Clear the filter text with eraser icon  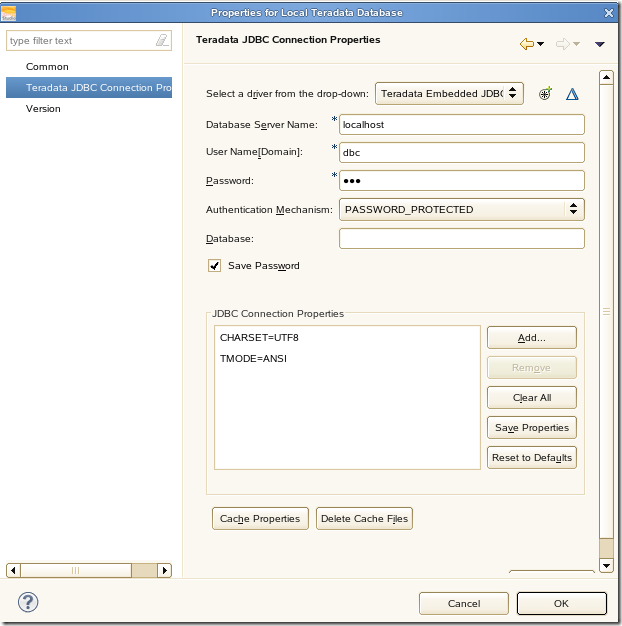[163, 41]
